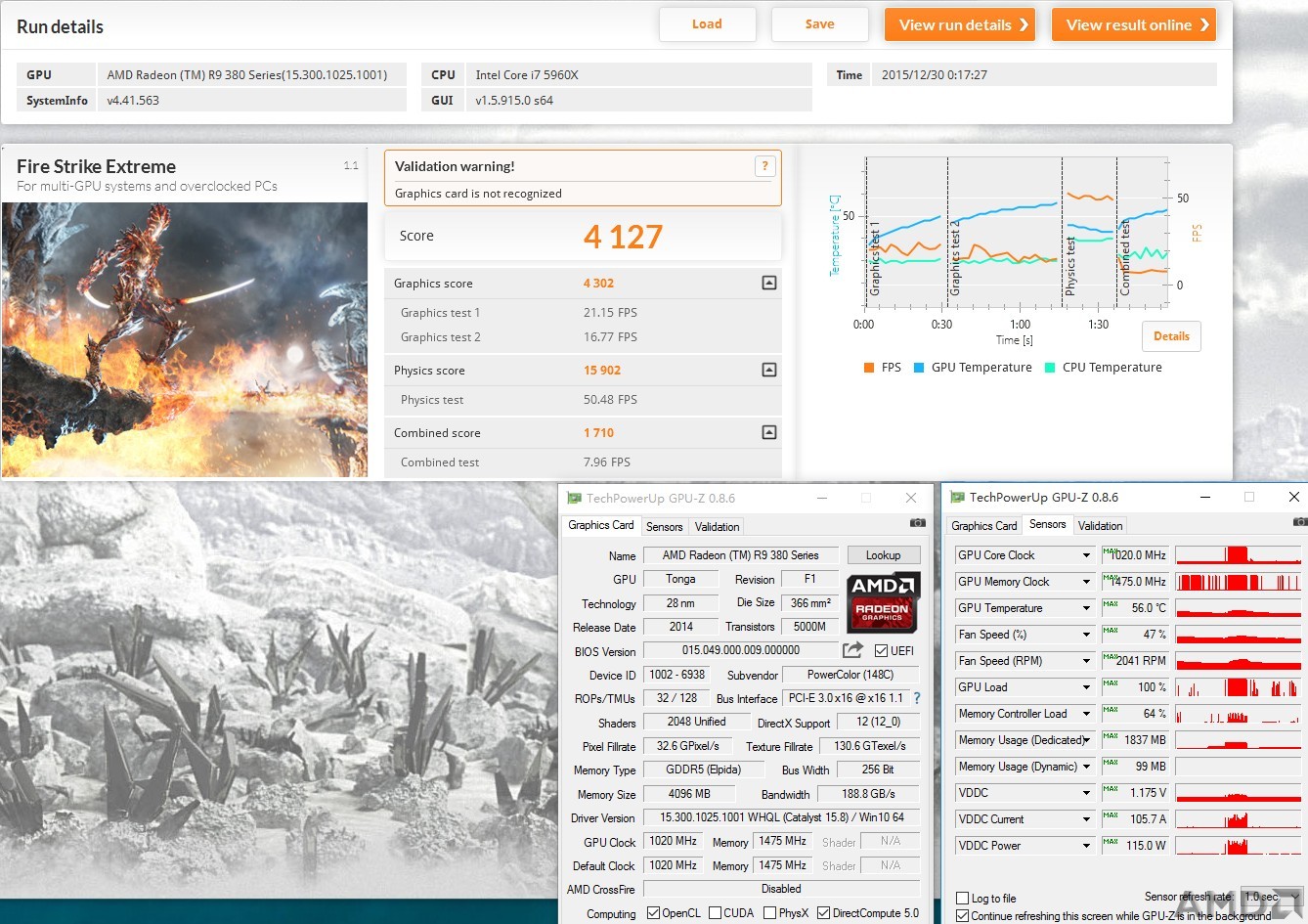This screenshot has height=924, width=1308.
Task: Open the Fan Speed (RPM) sensor dropdown
Action: pos(1086,661)
